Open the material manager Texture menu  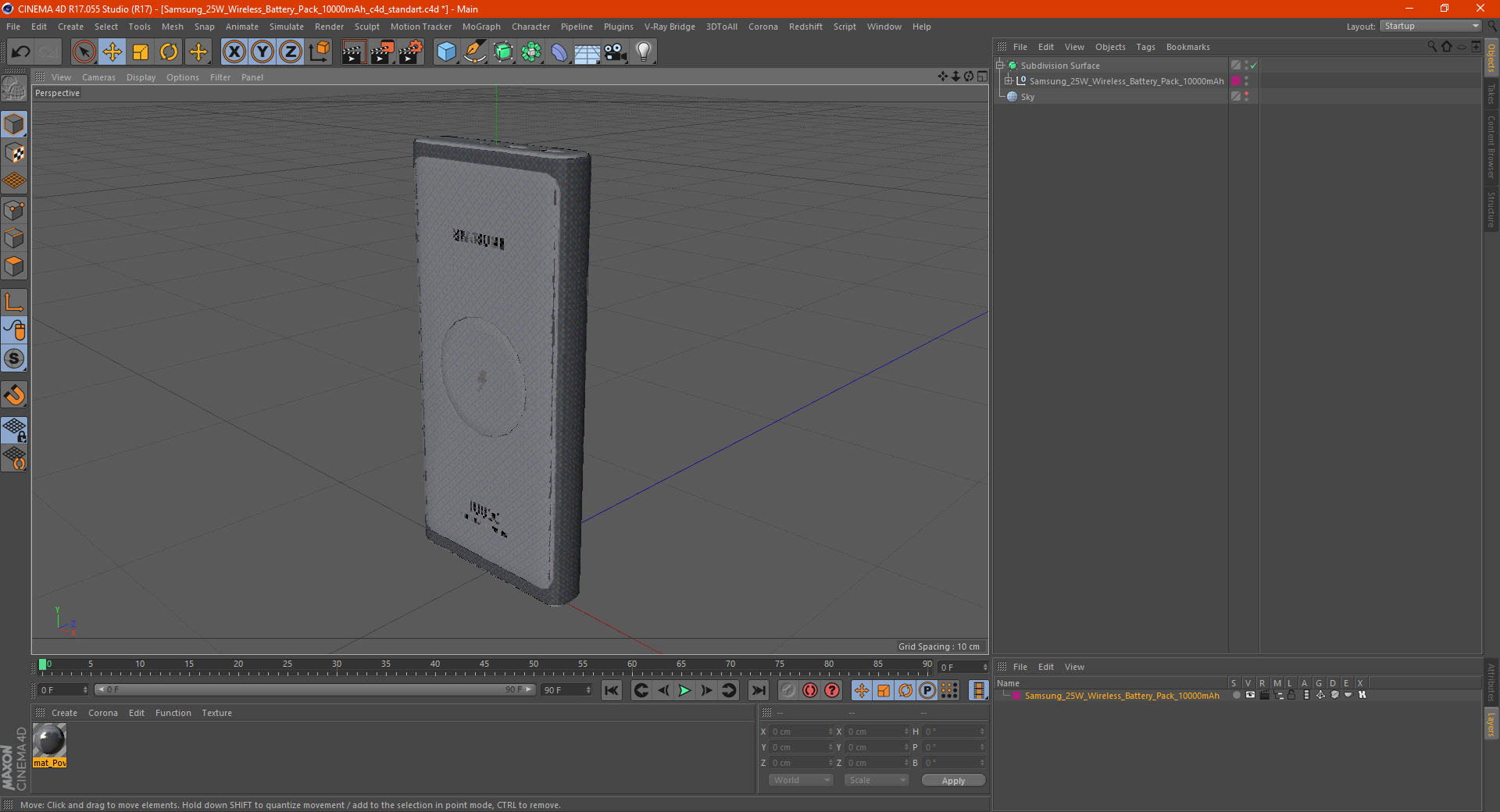pyautogui.click(x=217, y=713)
